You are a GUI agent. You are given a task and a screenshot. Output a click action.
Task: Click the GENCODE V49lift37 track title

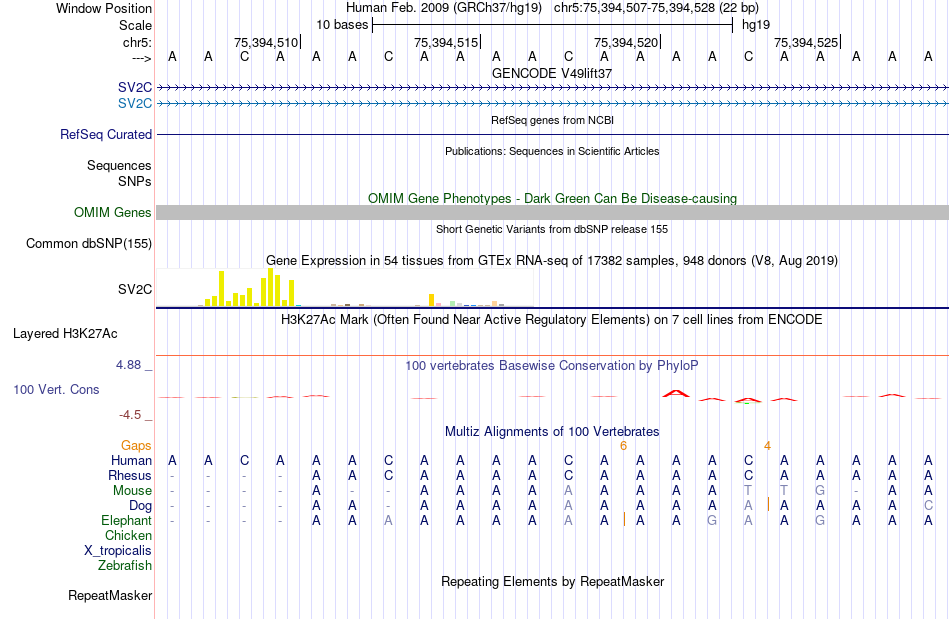pos(552,73)
